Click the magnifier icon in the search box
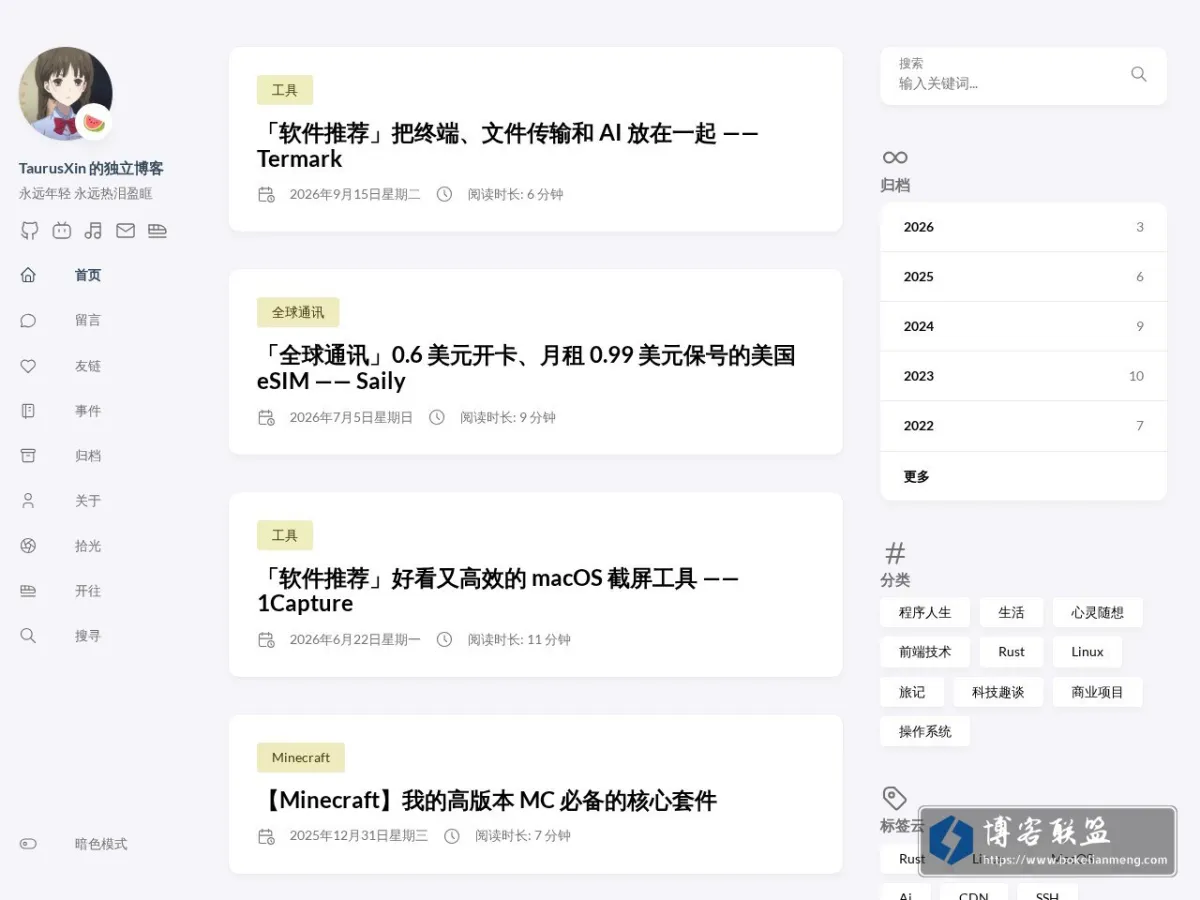This screenshot has width=1200, height=900. [1138, 74]
